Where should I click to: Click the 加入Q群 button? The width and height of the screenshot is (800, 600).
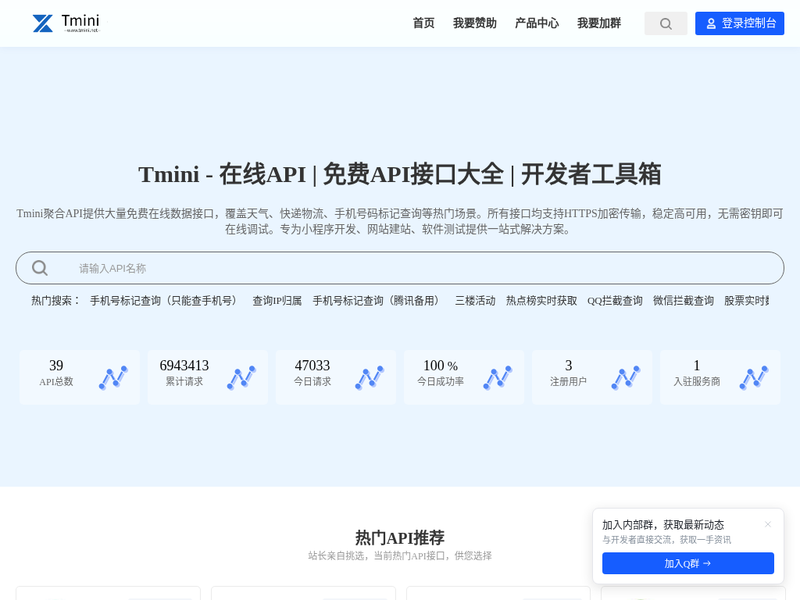pyautogui.click(x=688, y=563)
